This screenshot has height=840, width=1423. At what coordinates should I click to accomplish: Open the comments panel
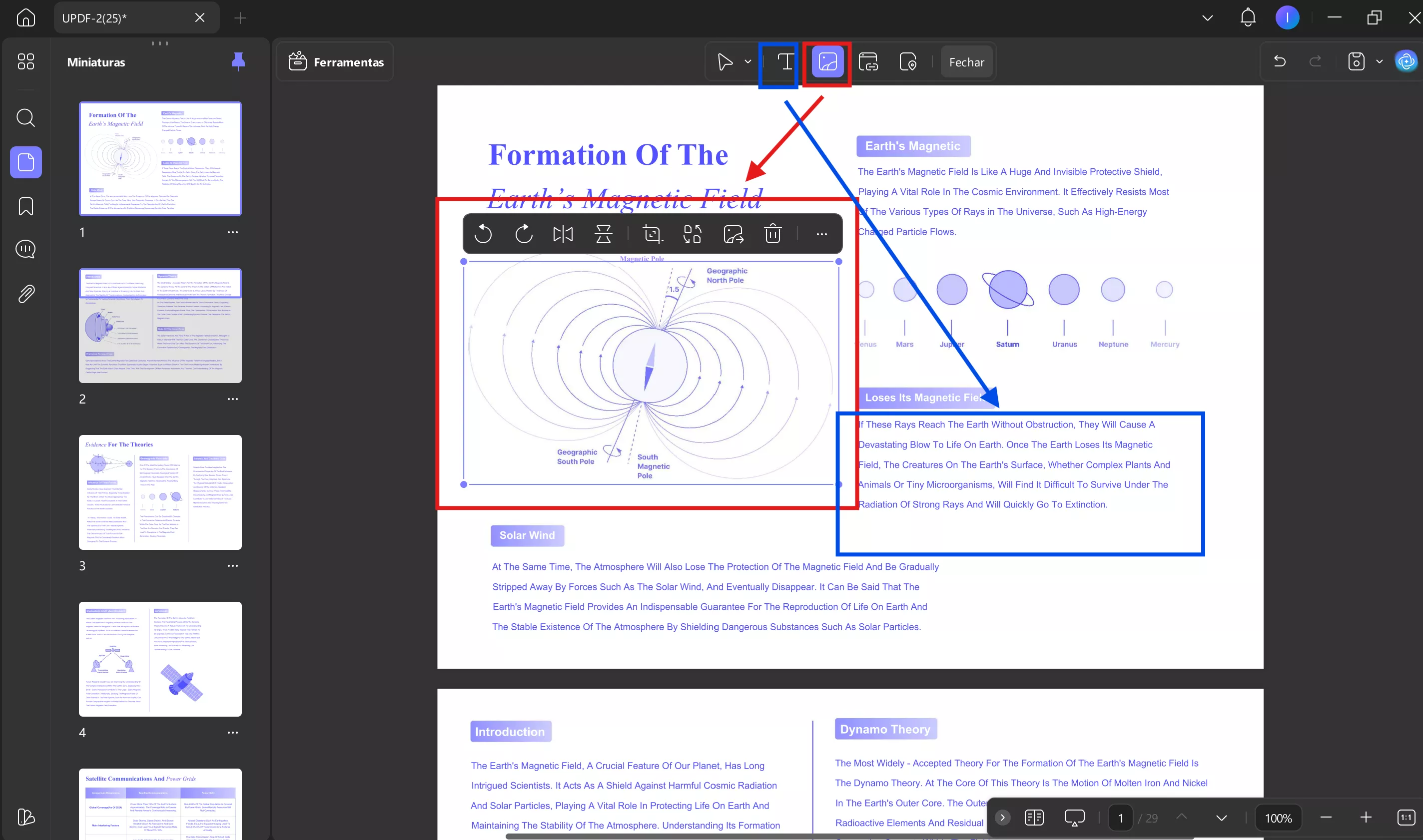click(x=26, y=249)
